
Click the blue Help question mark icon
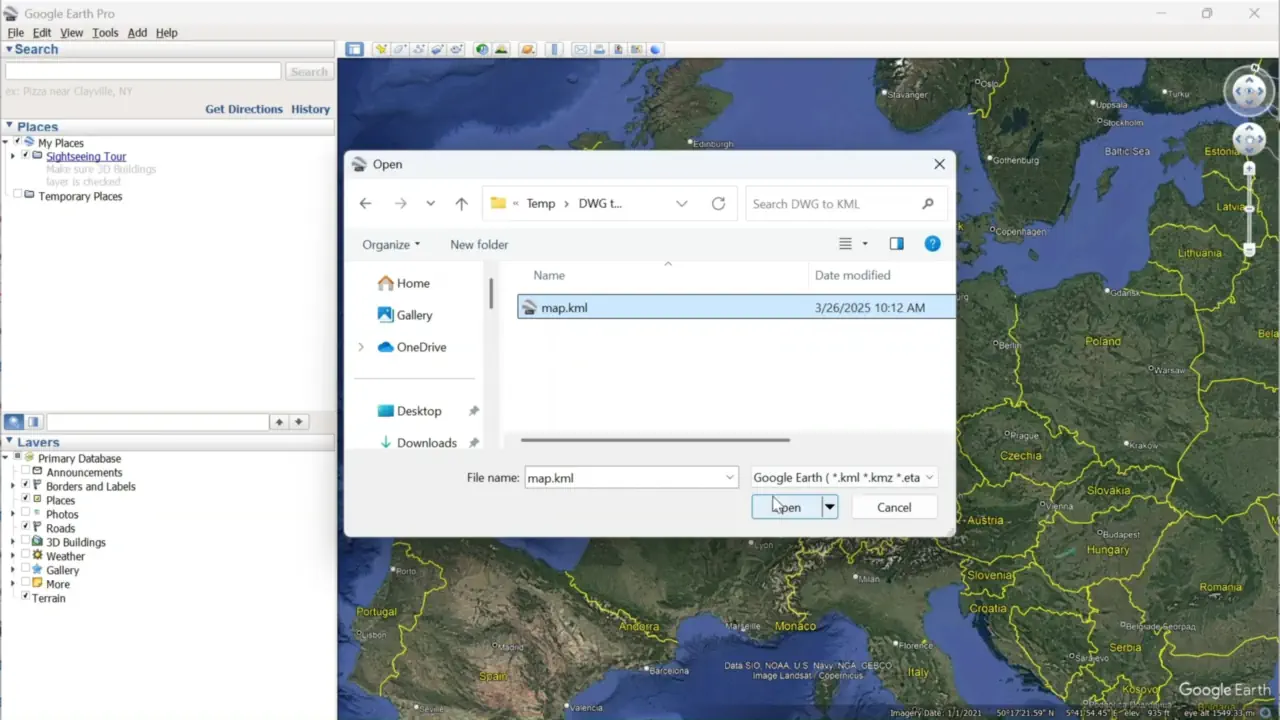932,244
